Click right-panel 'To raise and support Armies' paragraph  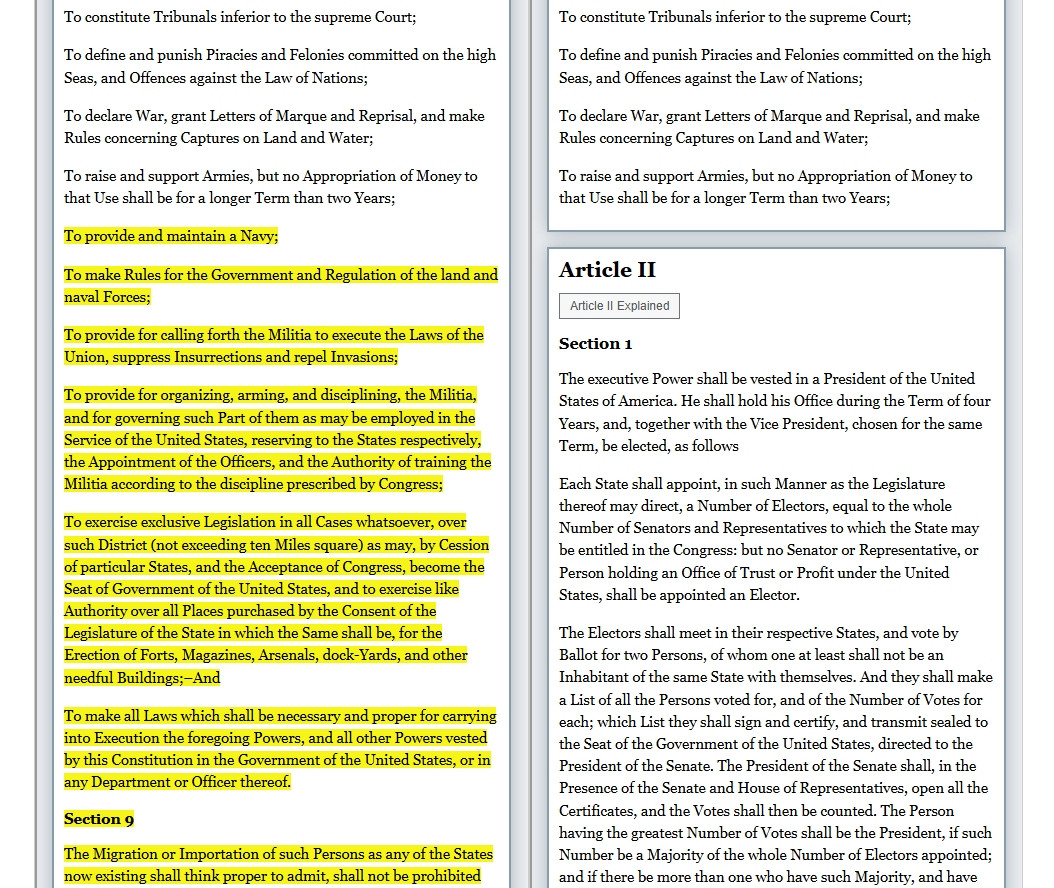point(766,186)
